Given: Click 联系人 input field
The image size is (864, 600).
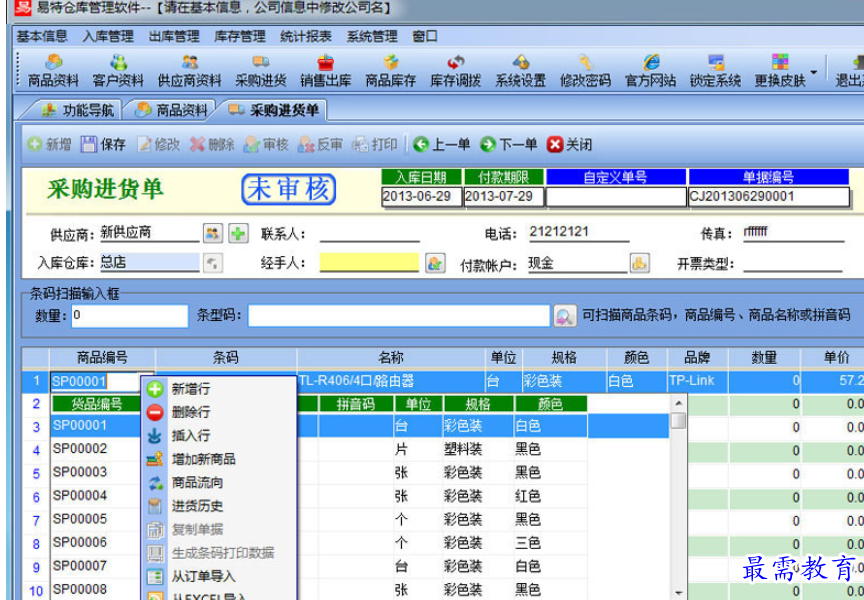Looking at the screenshot, I should (x=370, y=234).
